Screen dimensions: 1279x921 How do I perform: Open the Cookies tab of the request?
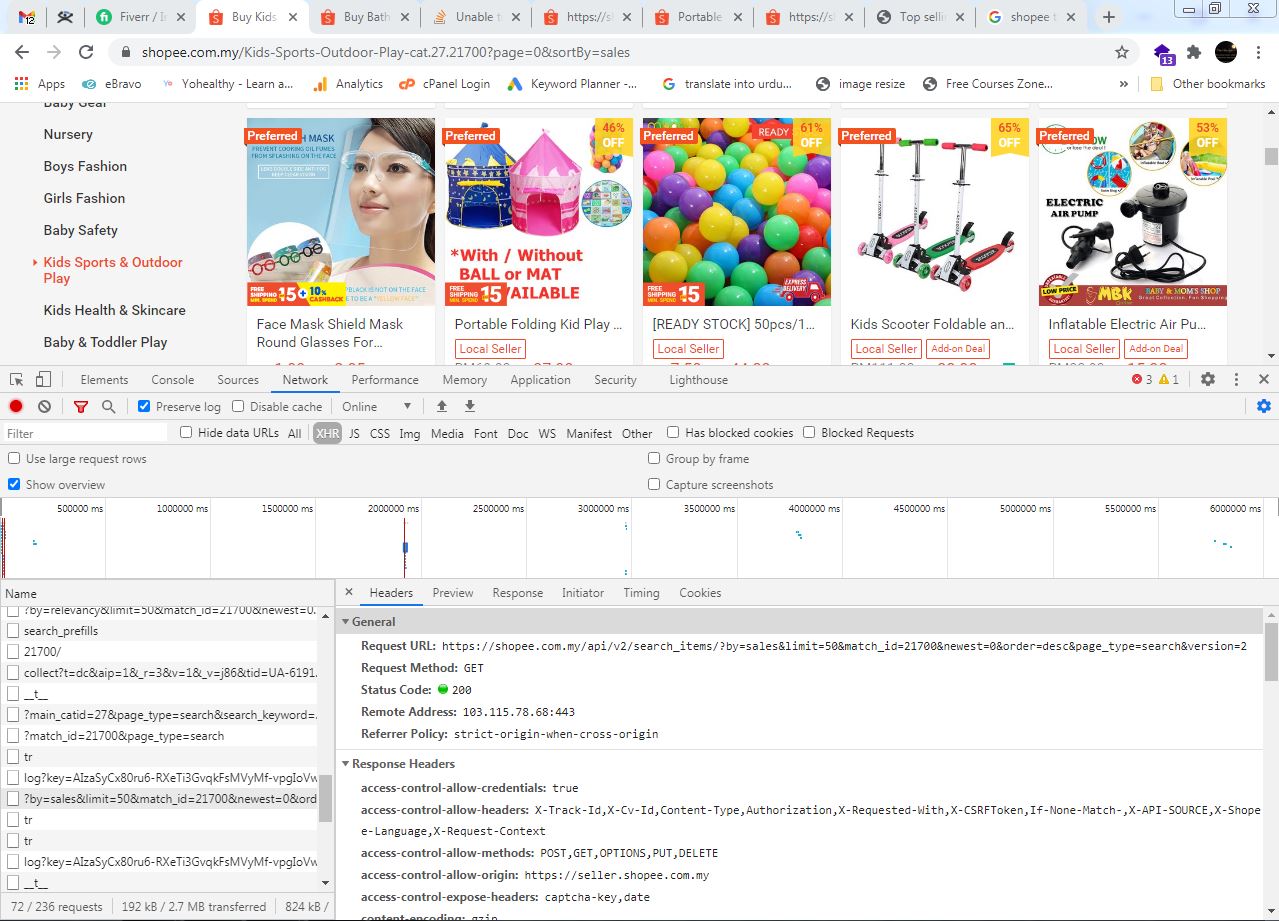700,593
